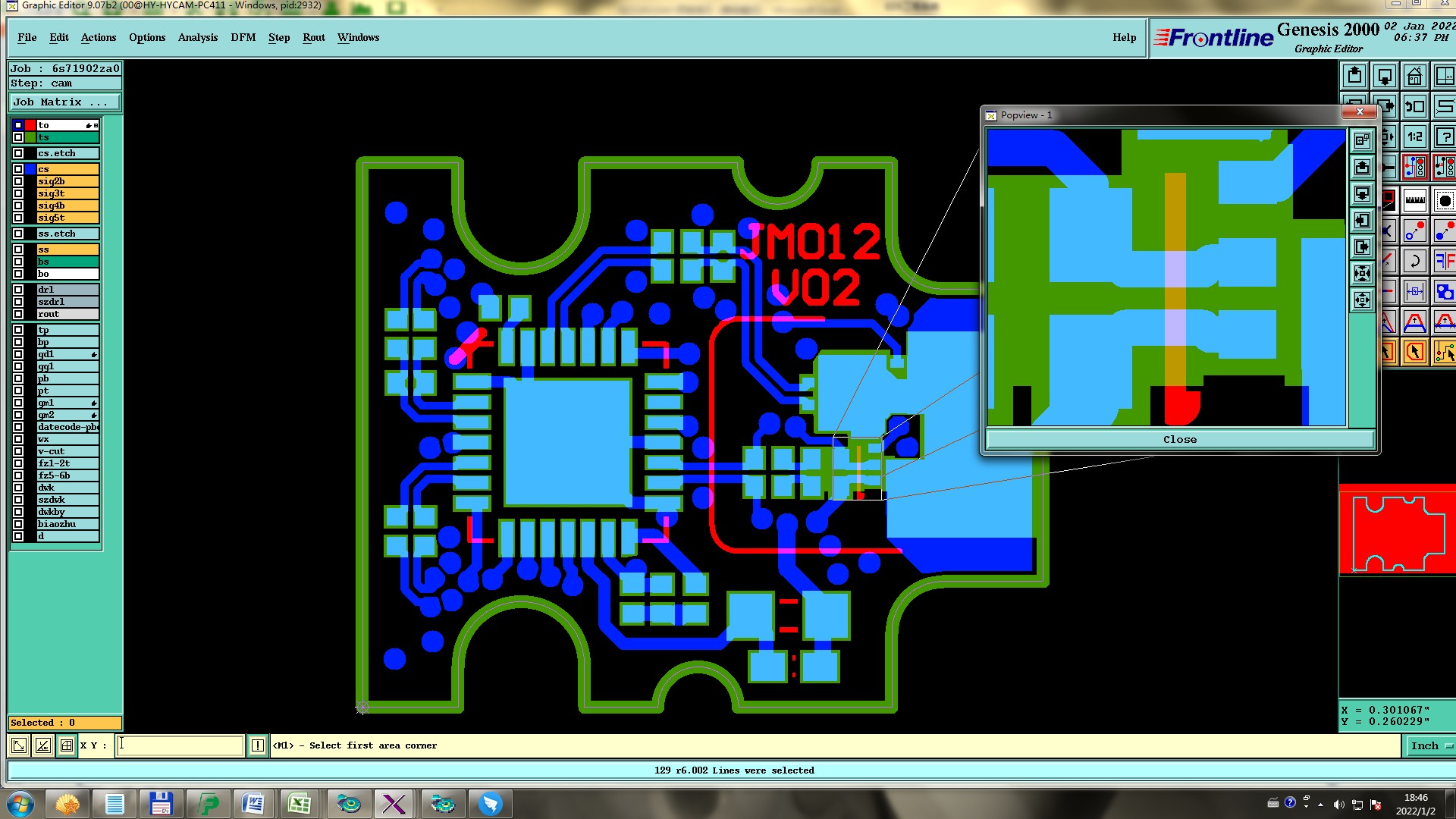Image resolution: width=1456 pixels, height=819 pixels.
Task: Open the DFM menu
Action: [x=243, y=37]
